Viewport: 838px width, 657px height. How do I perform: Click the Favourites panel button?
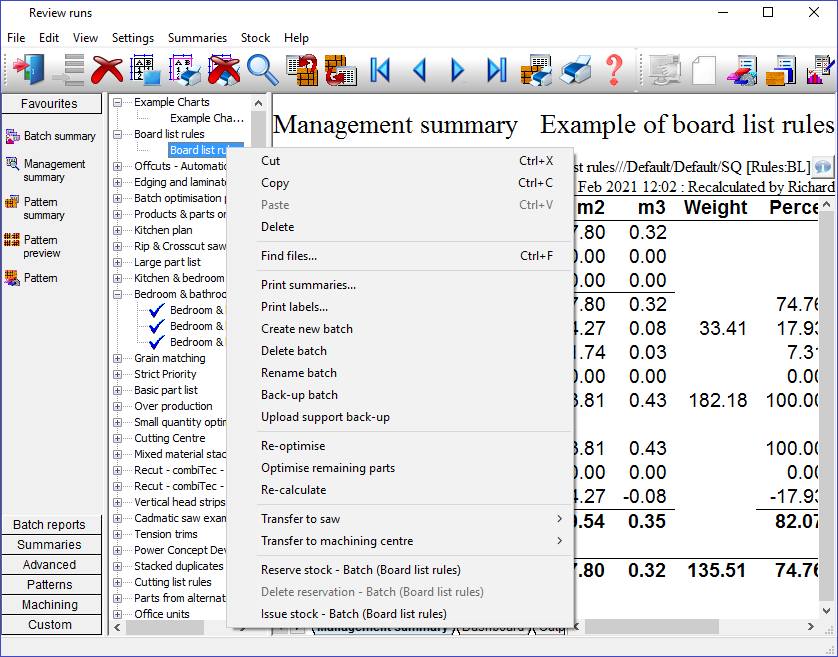pyautogui.click(x=51, y=104)
